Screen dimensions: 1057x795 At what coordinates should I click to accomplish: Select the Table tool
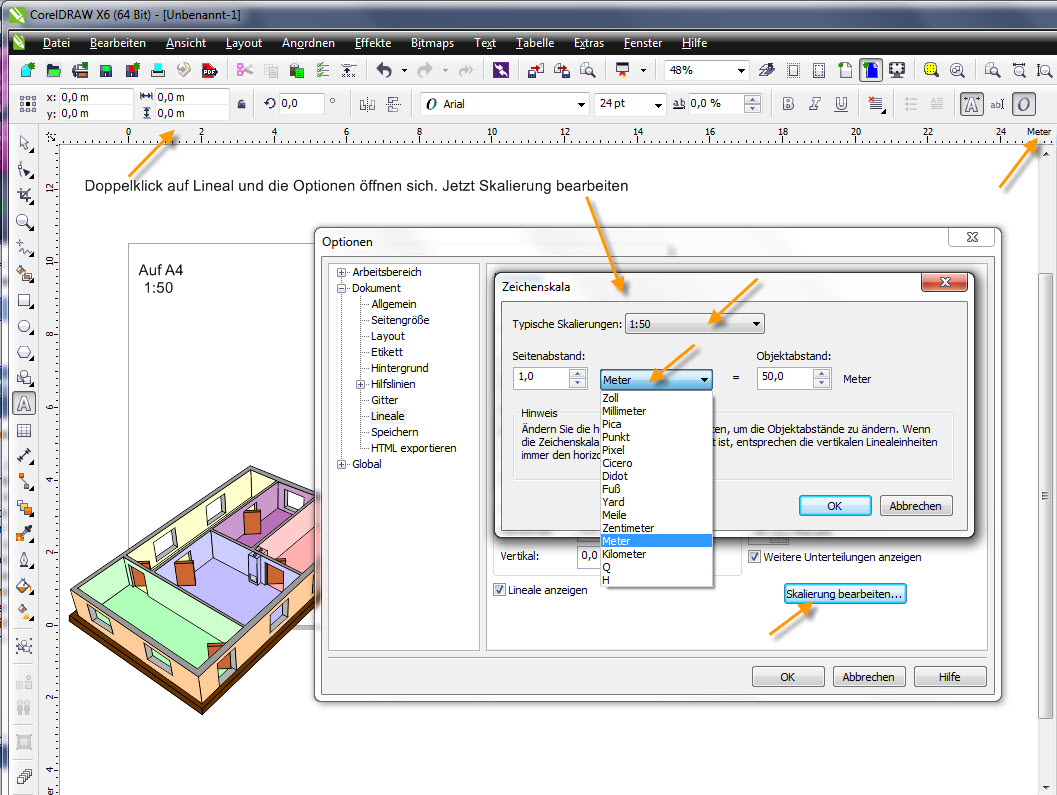coord(25,430)
